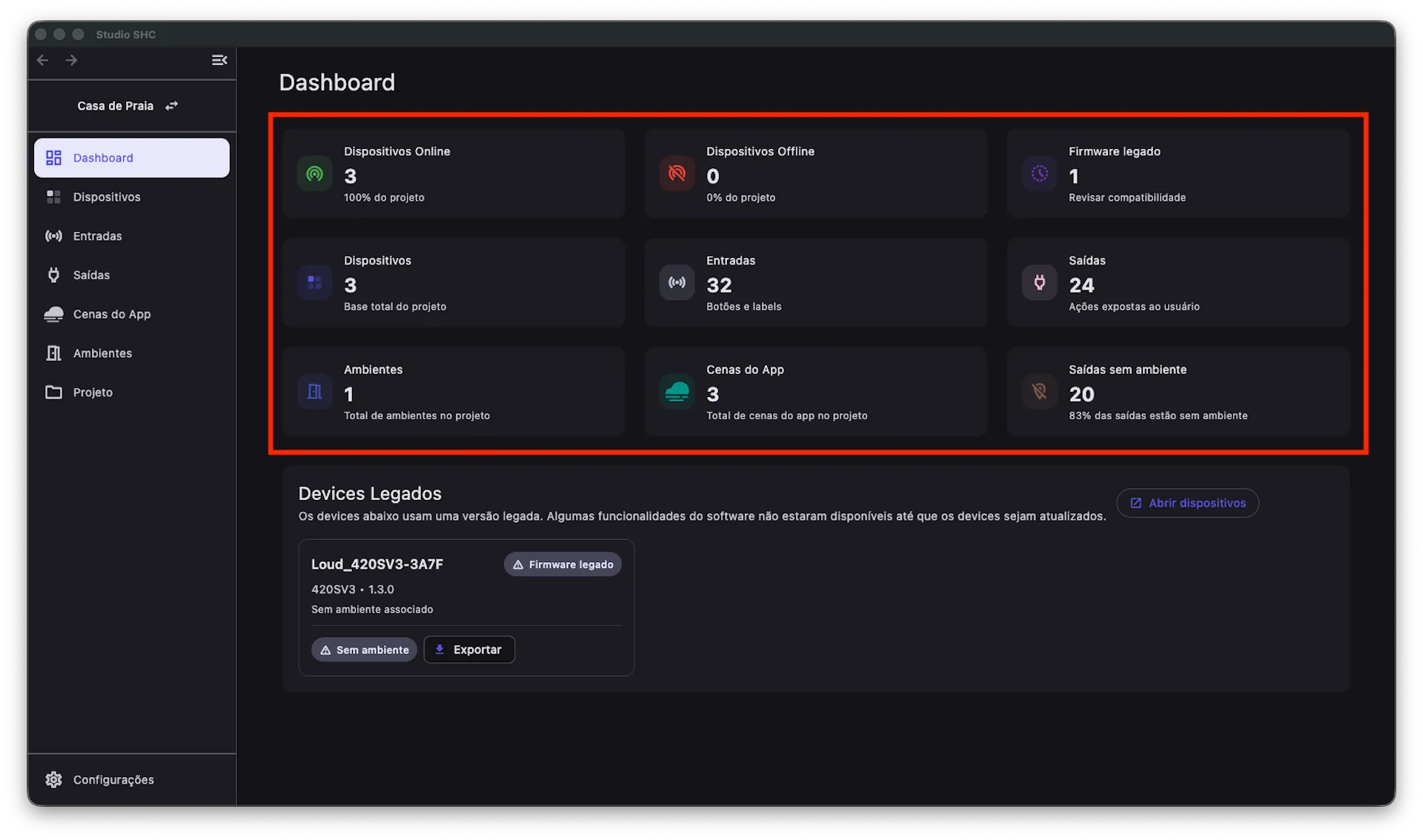Image resolution: width=1423 pixels, height=840 pixels.
Task: Click the Cenas do App card icon
Action: click(677, 391)
